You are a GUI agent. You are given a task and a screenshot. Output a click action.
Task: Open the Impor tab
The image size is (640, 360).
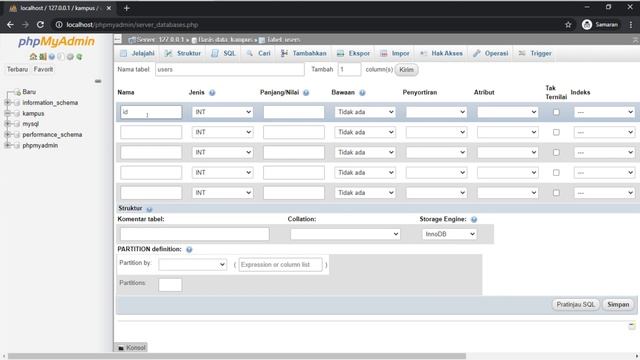point(395,53)
